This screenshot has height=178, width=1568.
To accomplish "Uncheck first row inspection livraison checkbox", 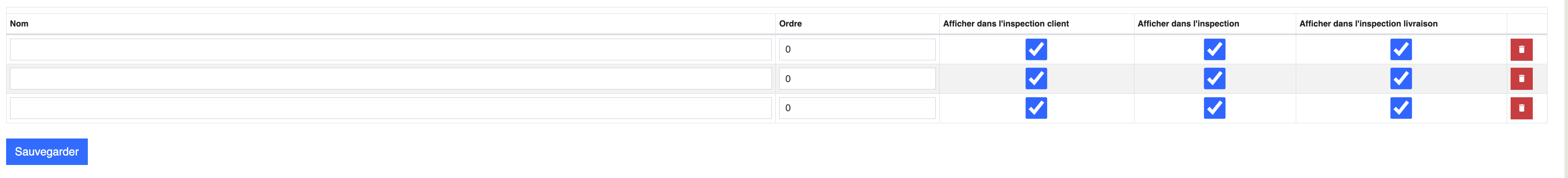I will [1401, 49].
